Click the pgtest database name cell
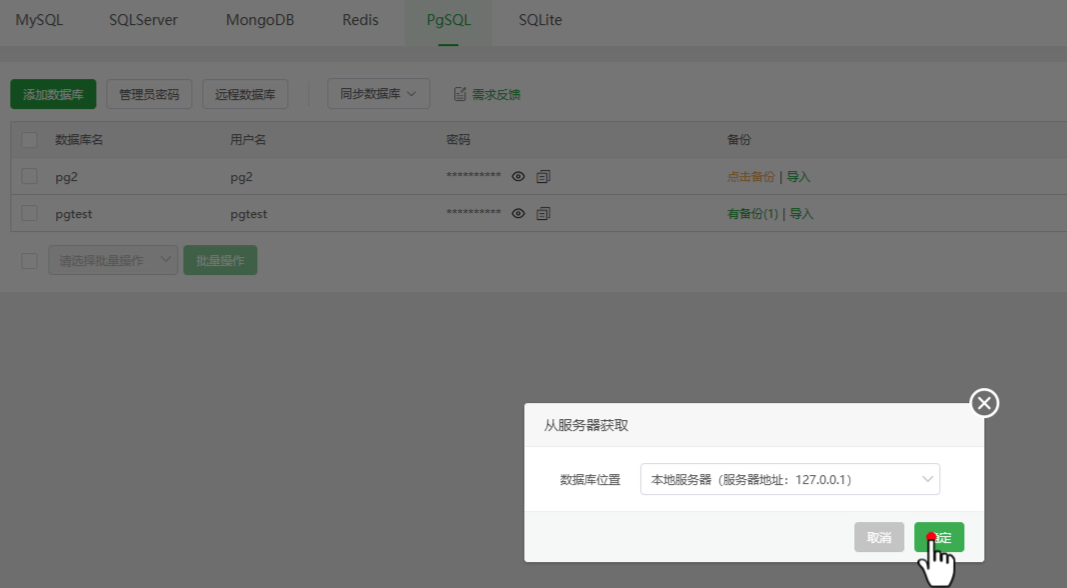Image resolution: width=1067 pixels, height=588 pixels. click(73, 214)
